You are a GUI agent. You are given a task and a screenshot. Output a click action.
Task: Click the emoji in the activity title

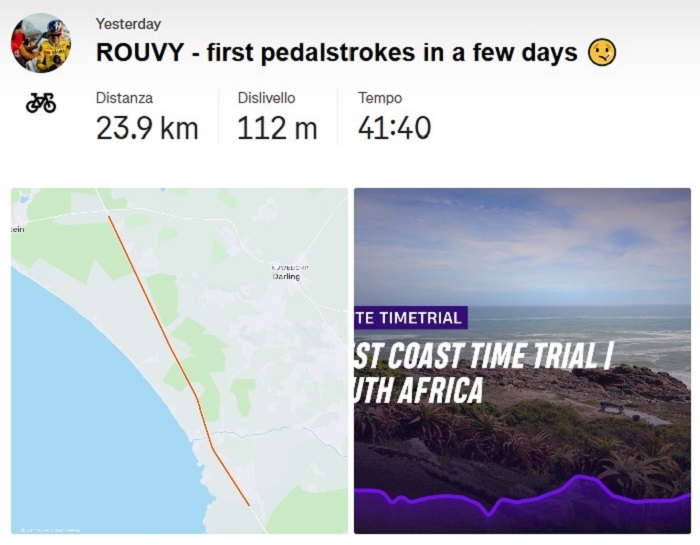tap(601, 52)
